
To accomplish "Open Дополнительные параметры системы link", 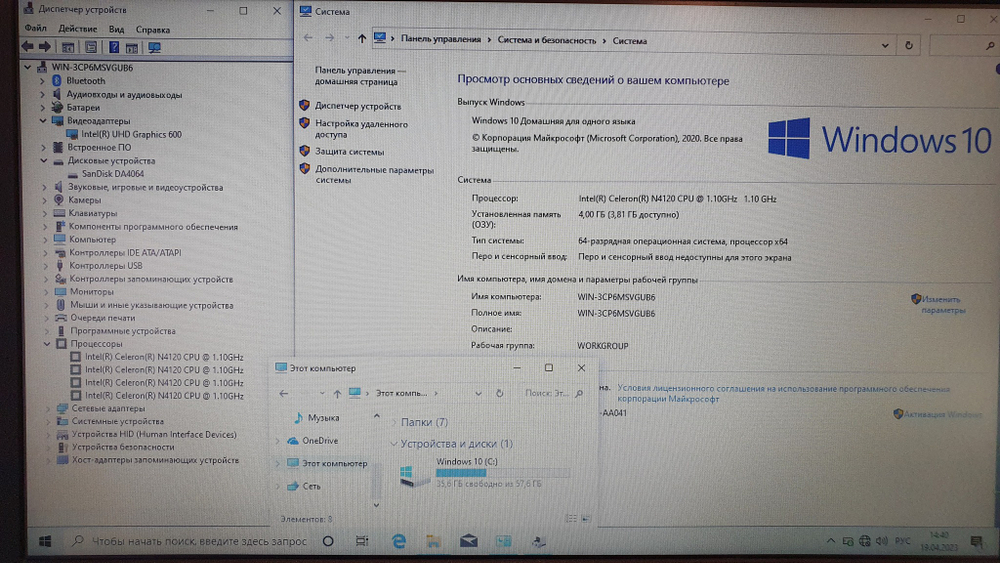I will point(374,175).
